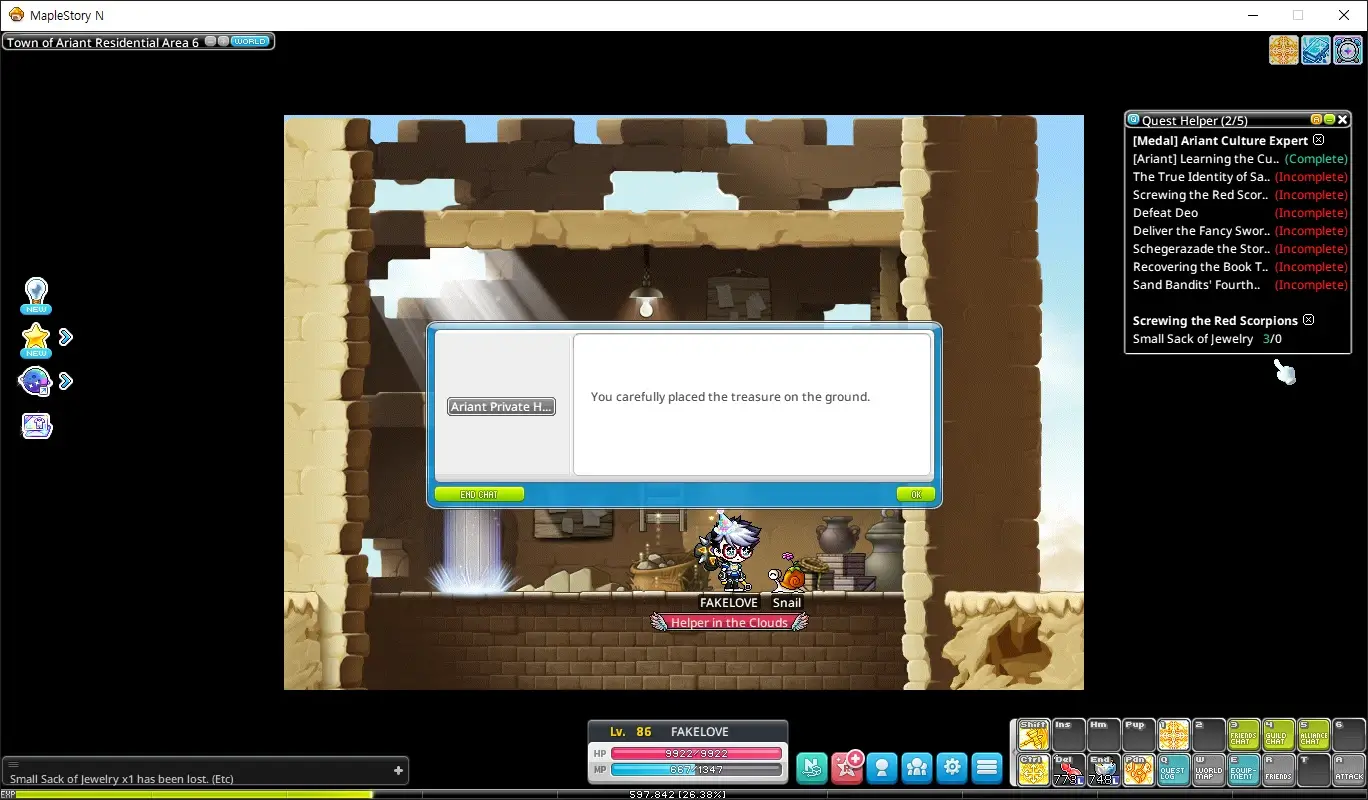Click the Pdn skill quickslot
The width and height of the screenshot is (1368, 800).
[x=1139, y=769]
